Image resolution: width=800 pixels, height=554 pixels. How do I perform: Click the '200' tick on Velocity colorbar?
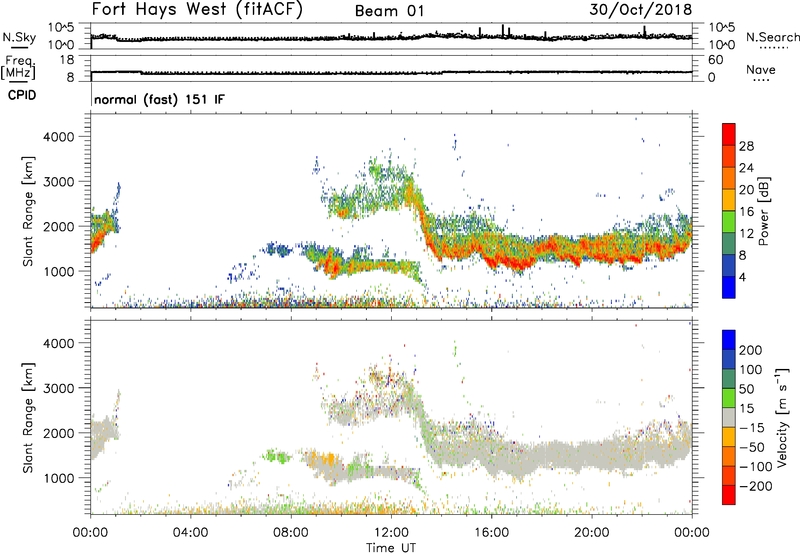[751, 350]
